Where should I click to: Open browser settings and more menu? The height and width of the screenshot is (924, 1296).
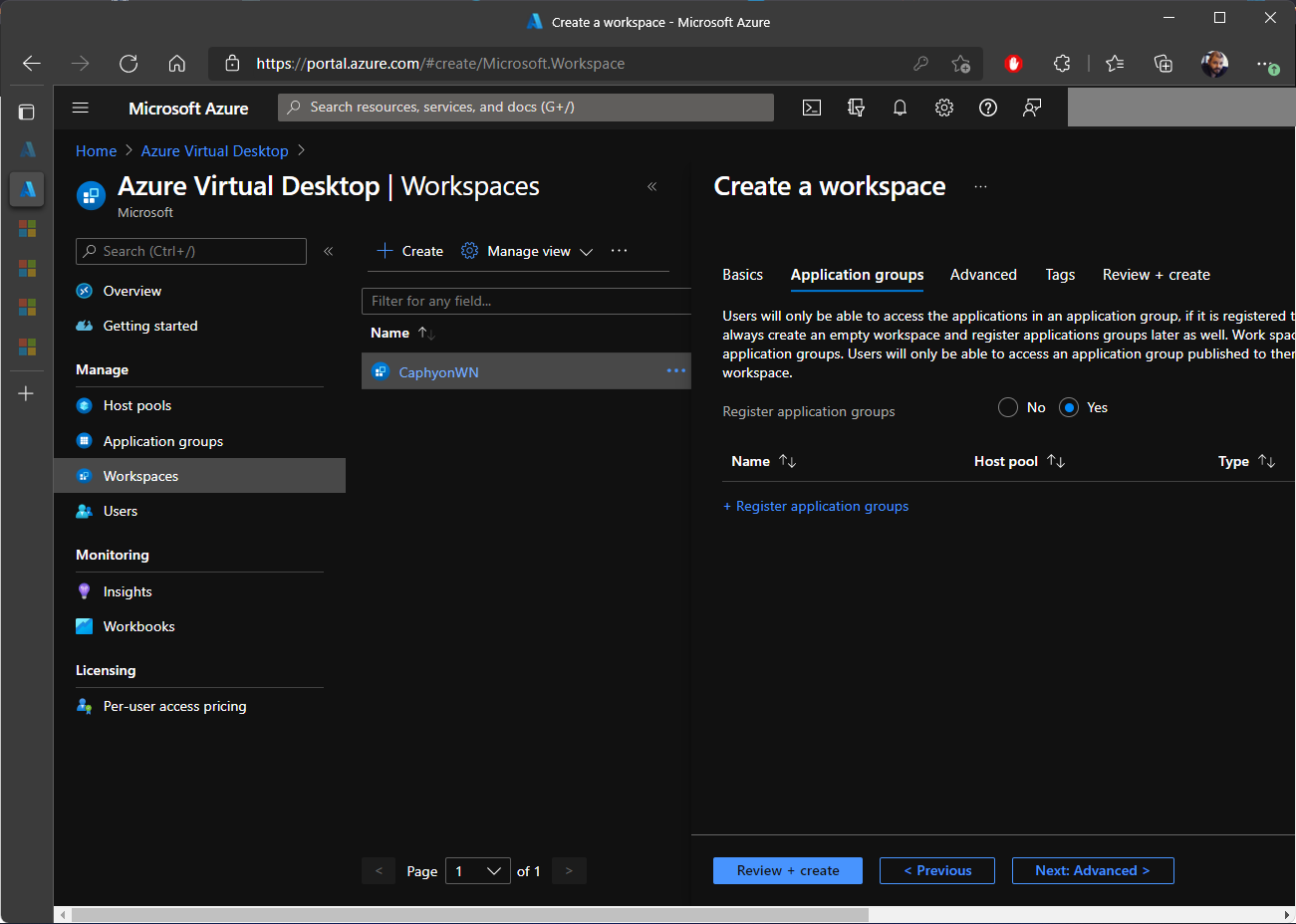pyautogui.click(x=1267, y=64)
